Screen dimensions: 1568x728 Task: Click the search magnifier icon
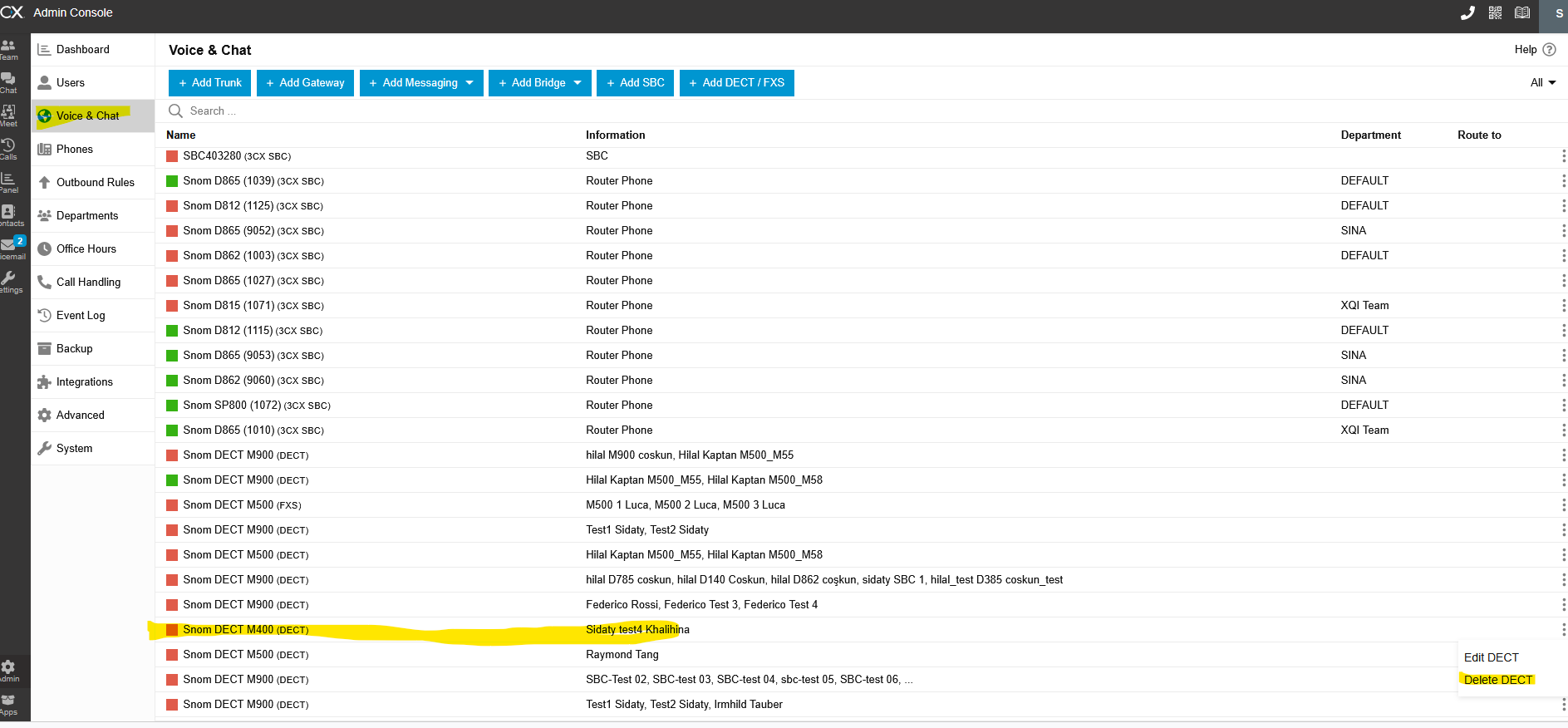[175, 111]
